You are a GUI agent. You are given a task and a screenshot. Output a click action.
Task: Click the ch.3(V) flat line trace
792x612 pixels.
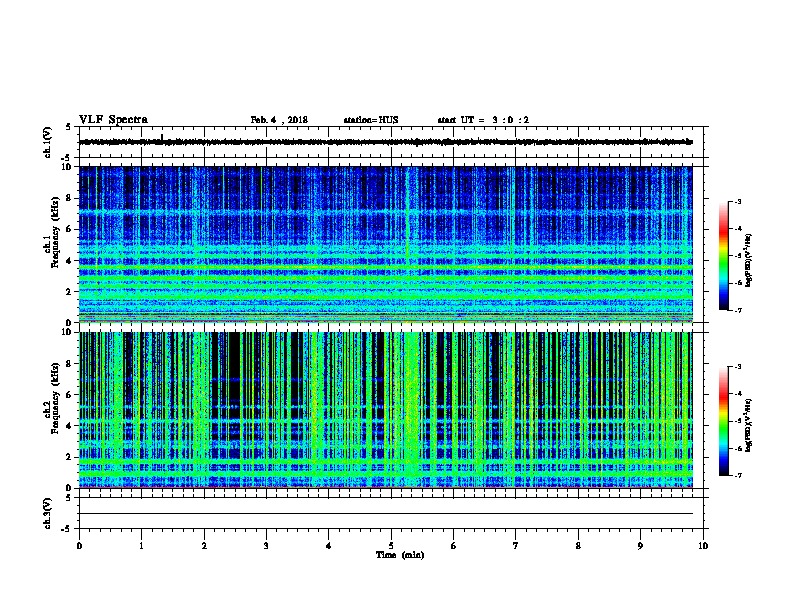click(x=386, y=514)
